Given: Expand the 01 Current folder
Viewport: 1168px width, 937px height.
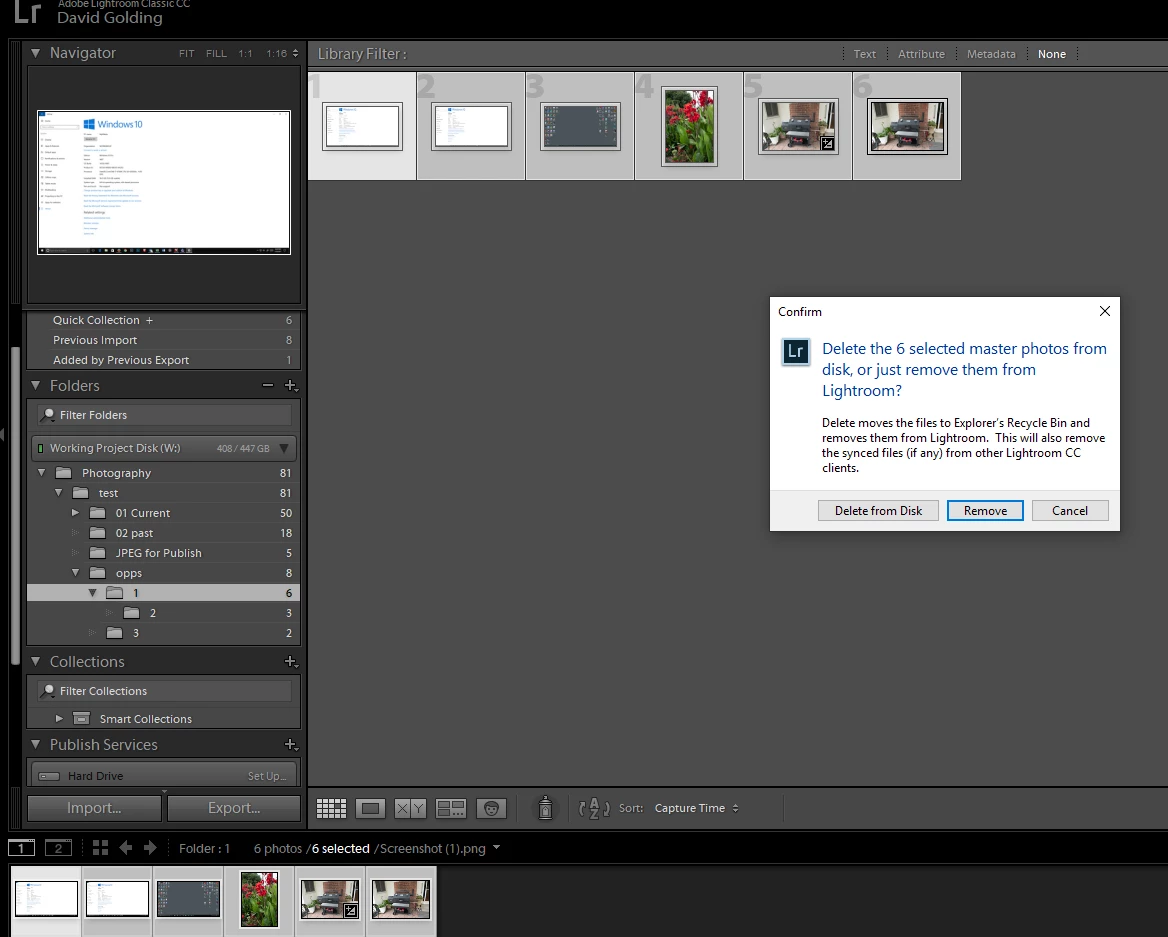Looking at the screenshot, I should point(75,513).
